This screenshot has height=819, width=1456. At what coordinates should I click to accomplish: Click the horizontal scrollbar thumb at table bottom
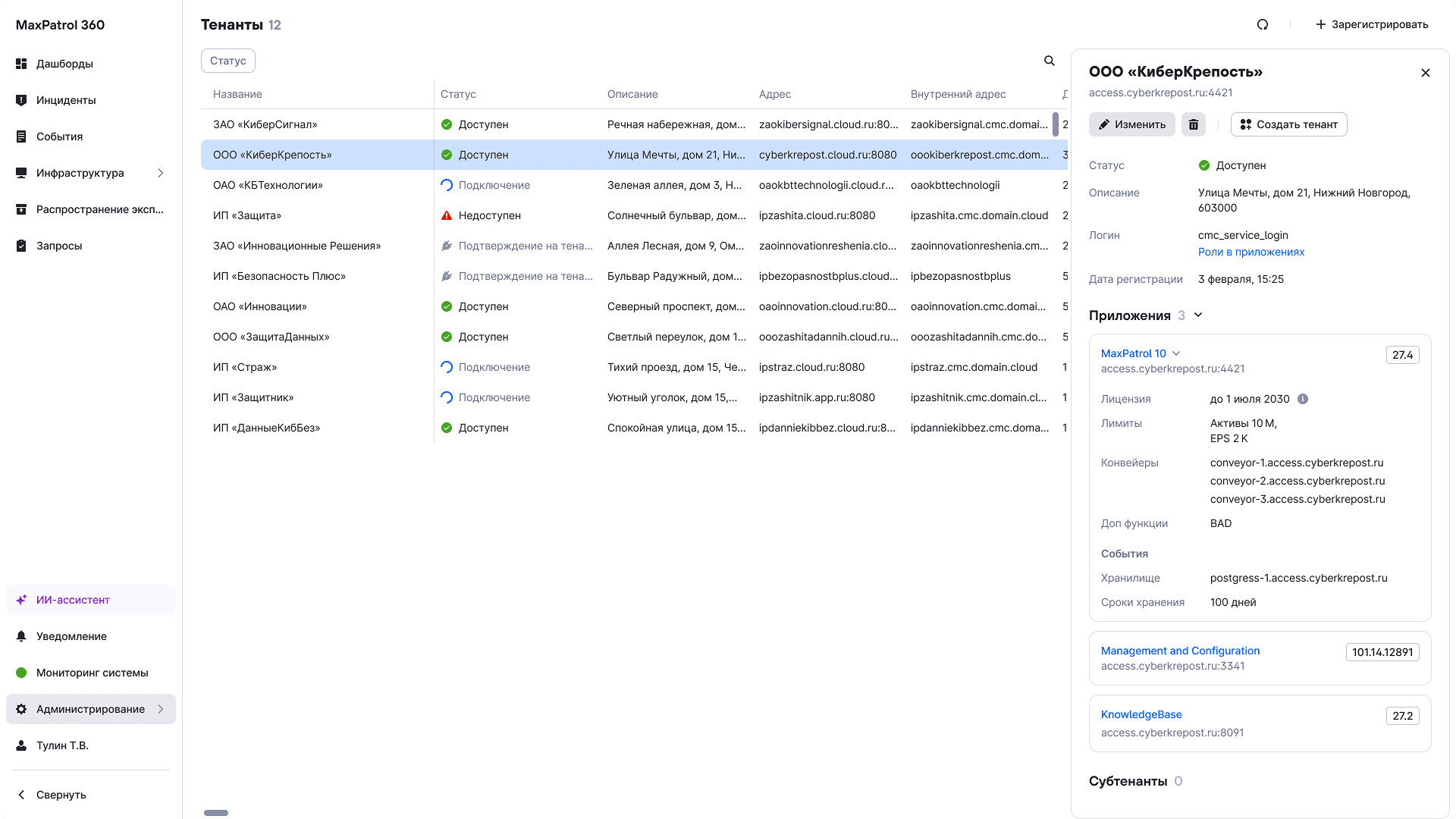[x=216, y=813]
